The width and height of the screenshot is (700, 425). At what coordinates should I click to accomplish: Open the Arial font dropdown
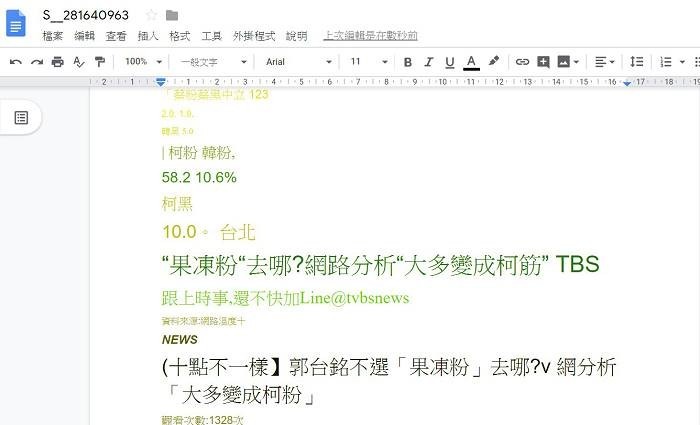click(298, 62)
